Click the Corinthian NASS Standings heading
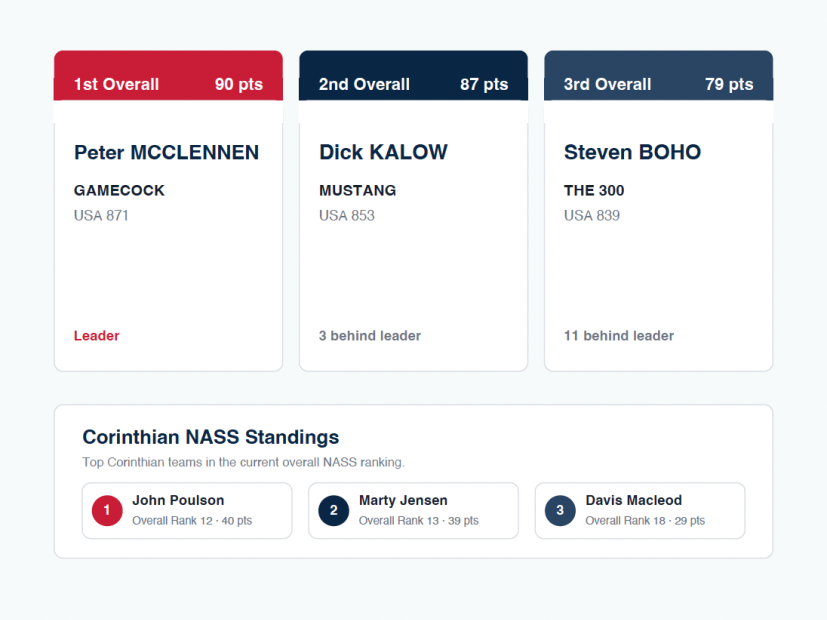 point(210,437)
